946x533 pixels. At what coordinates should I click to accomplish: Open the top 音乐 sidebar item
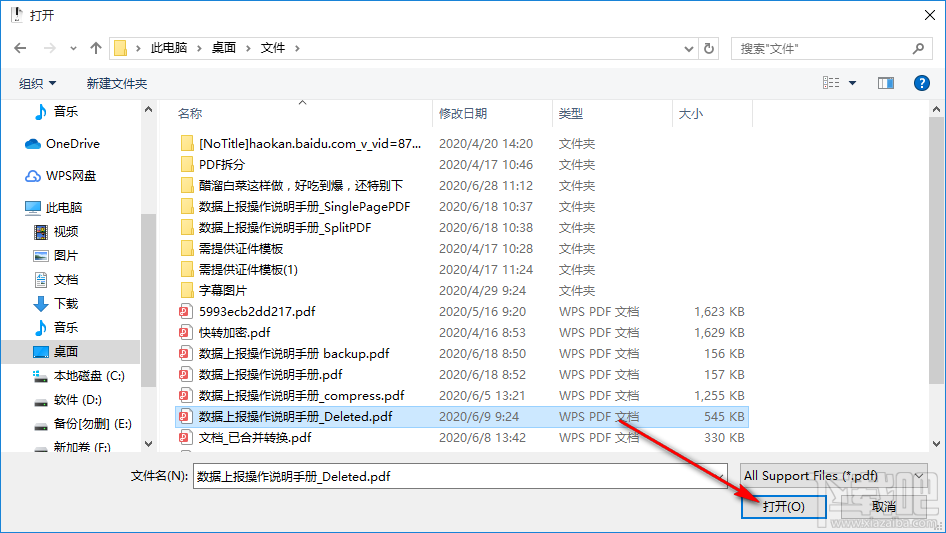[x=56, y=112]
